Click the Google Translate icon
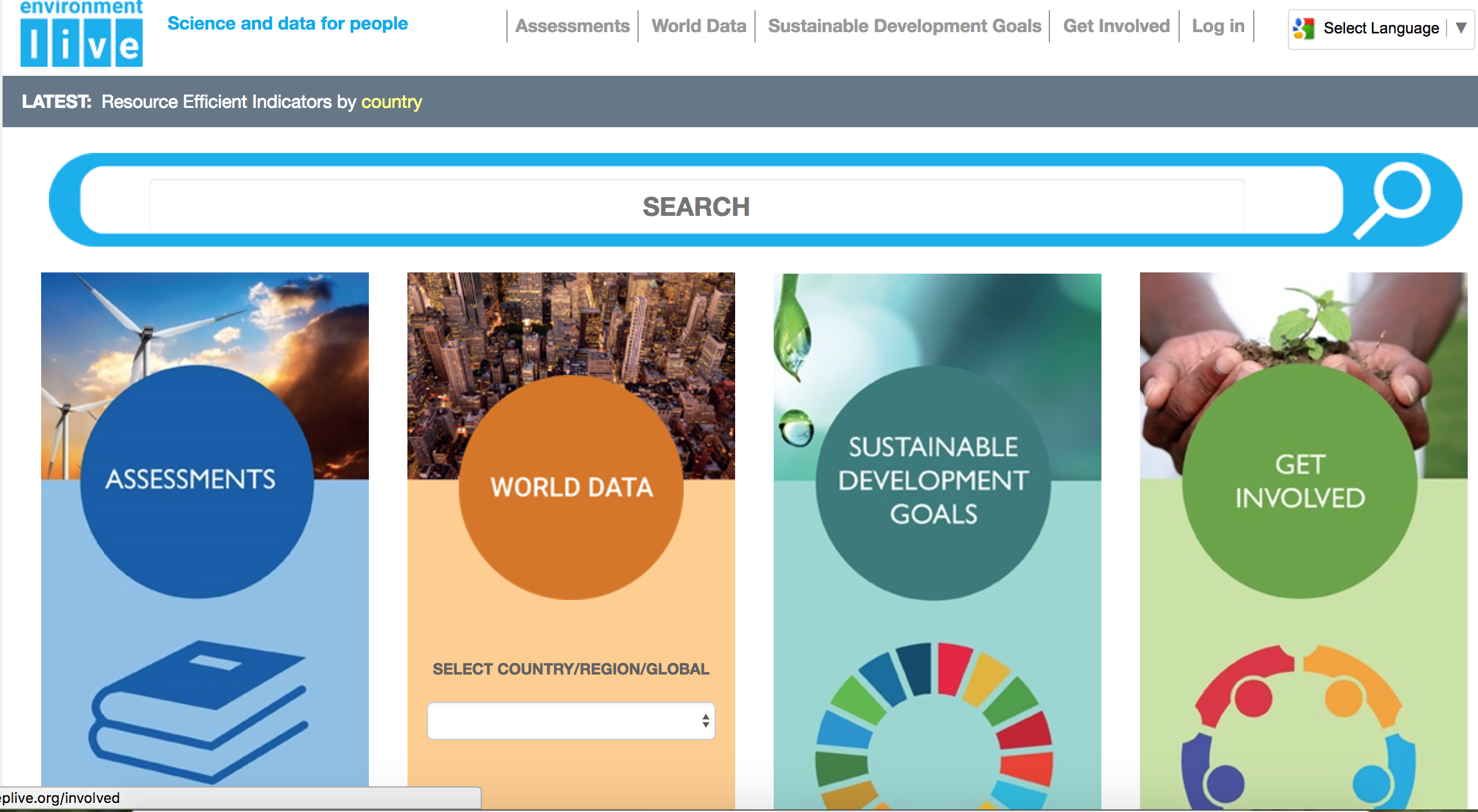Screen dimensions: 1478x812 (x=1304, y=28)
